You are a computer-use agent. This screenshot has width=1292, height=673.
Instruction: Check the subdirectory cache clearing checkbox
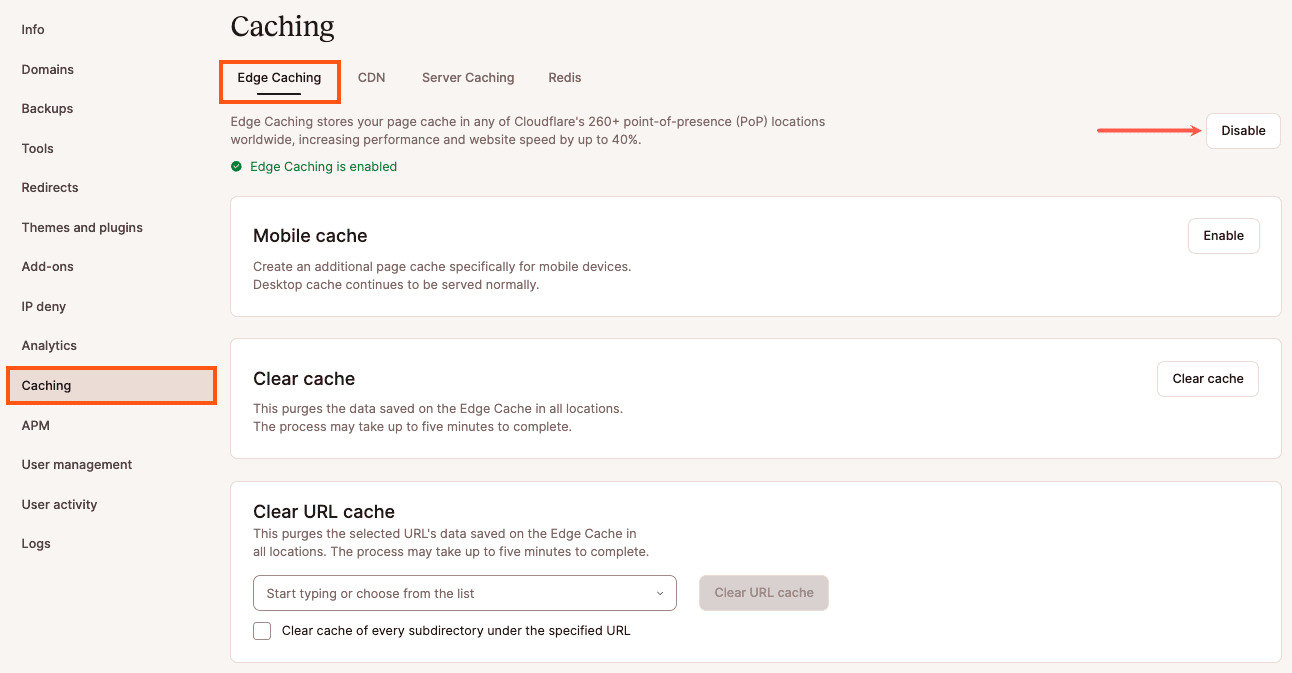(261, 630)
